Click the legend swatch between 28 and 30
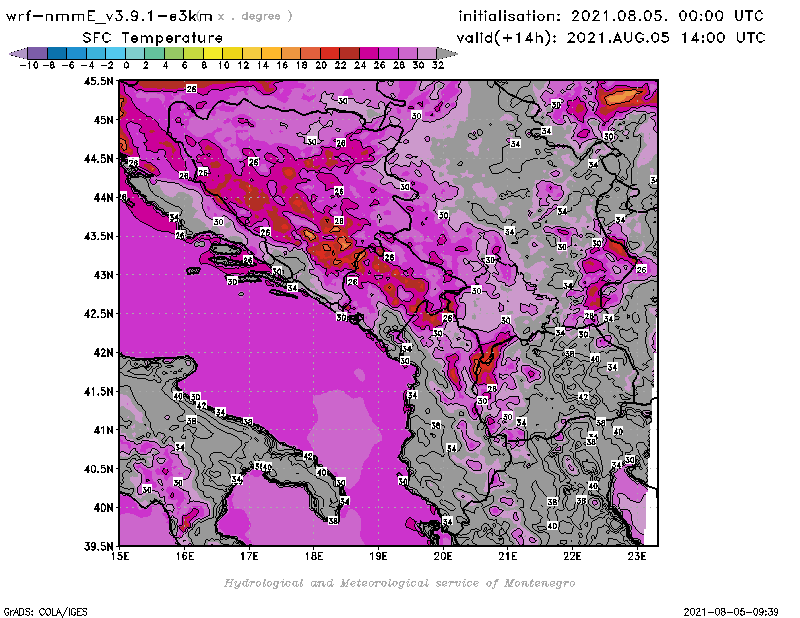This screenshot has height=618, width=800. (407, 54)
